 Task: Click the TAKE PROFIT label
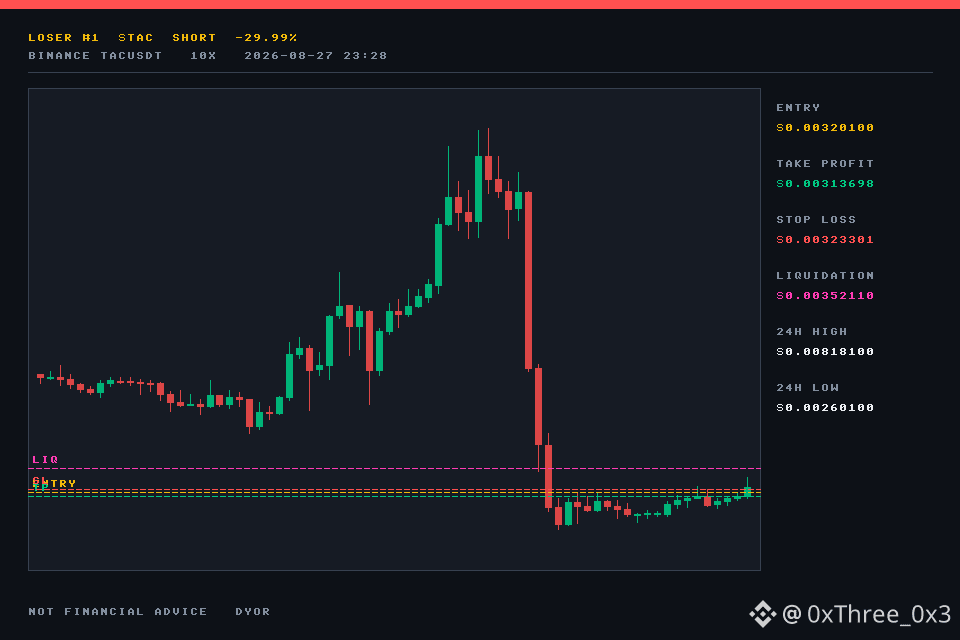point(825,164)
